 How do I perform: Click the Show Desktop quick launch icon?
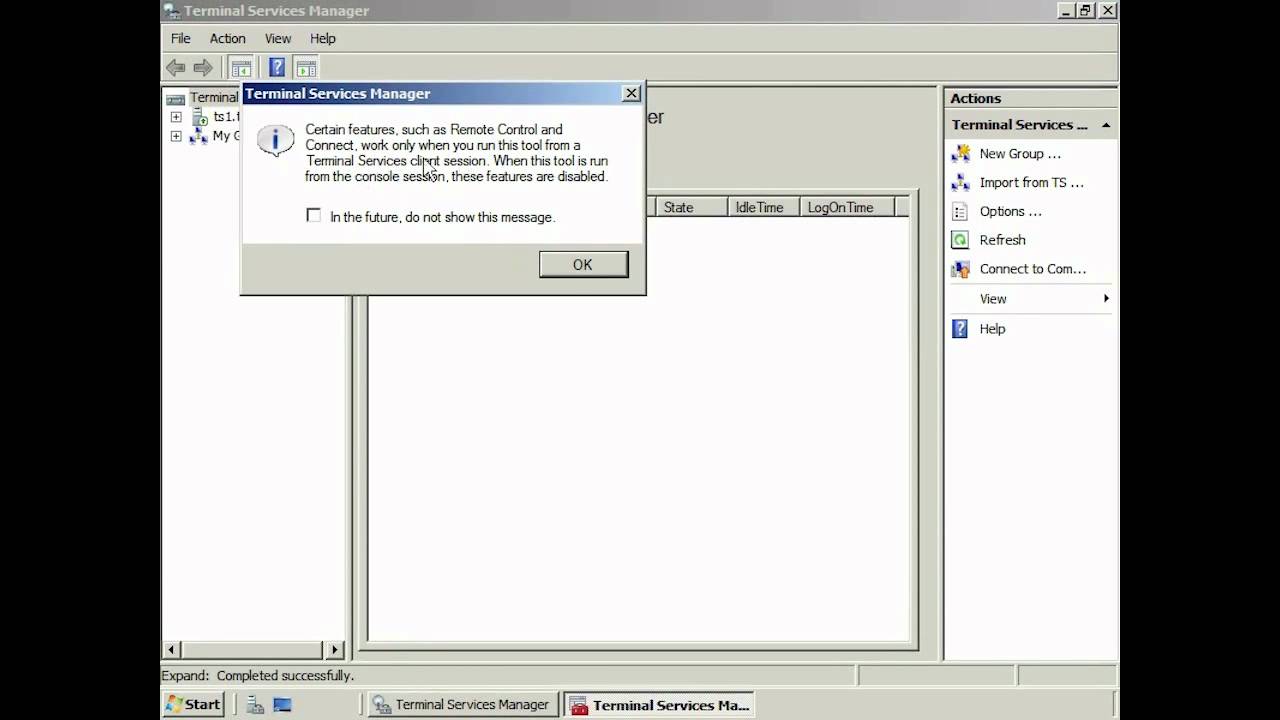point(282,705)
